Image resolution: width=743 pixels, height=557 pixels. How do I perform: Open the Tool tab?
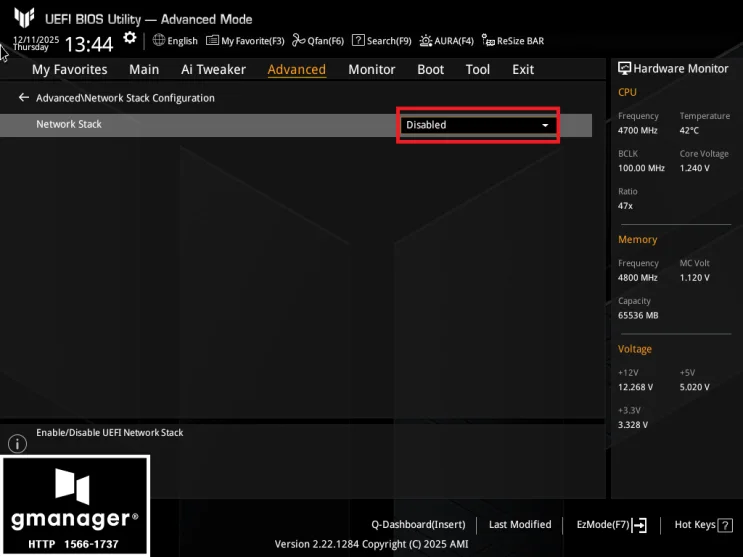(x=478, y=69)
